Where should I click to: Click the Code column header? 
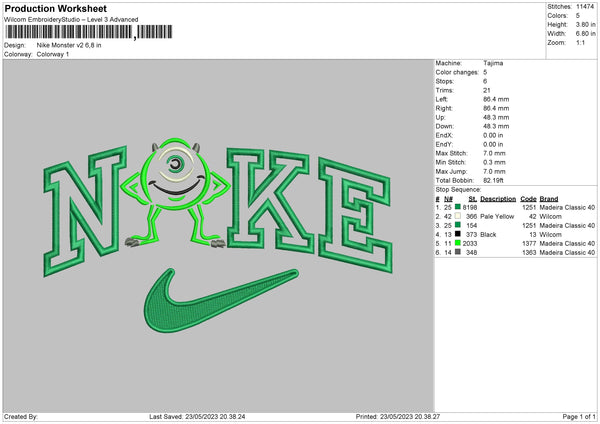pyautogui.click(x=528, y=199)
